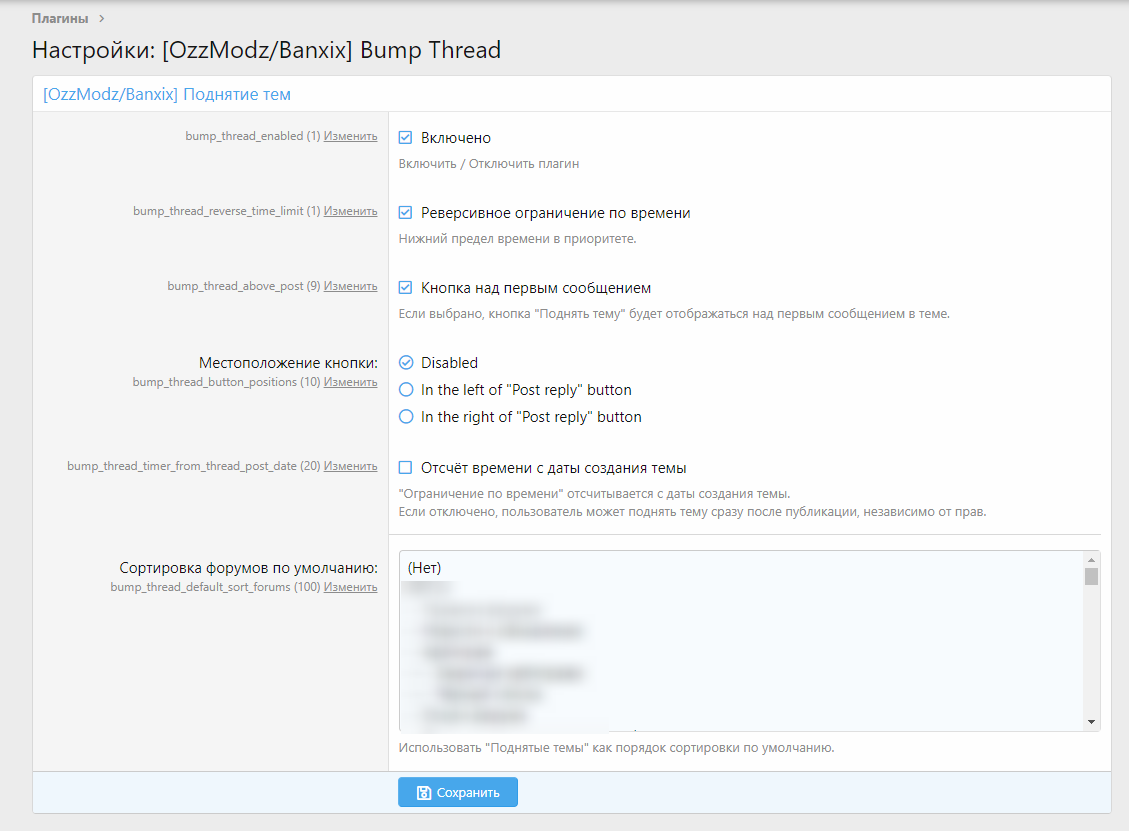Click the forum list scroll down arrow
This screenshot has height=831, width=1129.
click(x=1091, y=722)
